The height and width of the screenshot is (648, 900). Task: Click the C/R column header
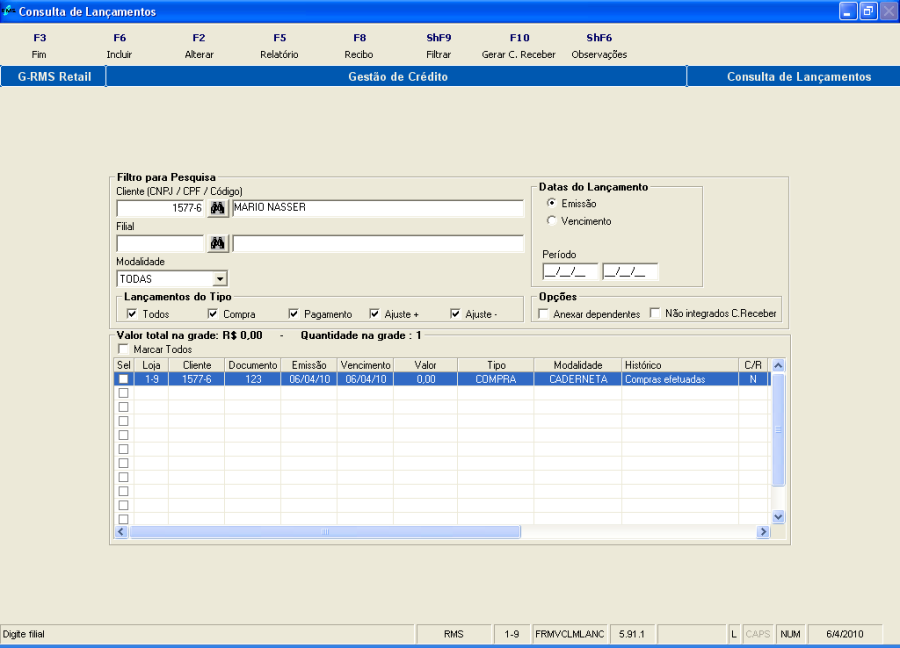(x=753, y=365)
